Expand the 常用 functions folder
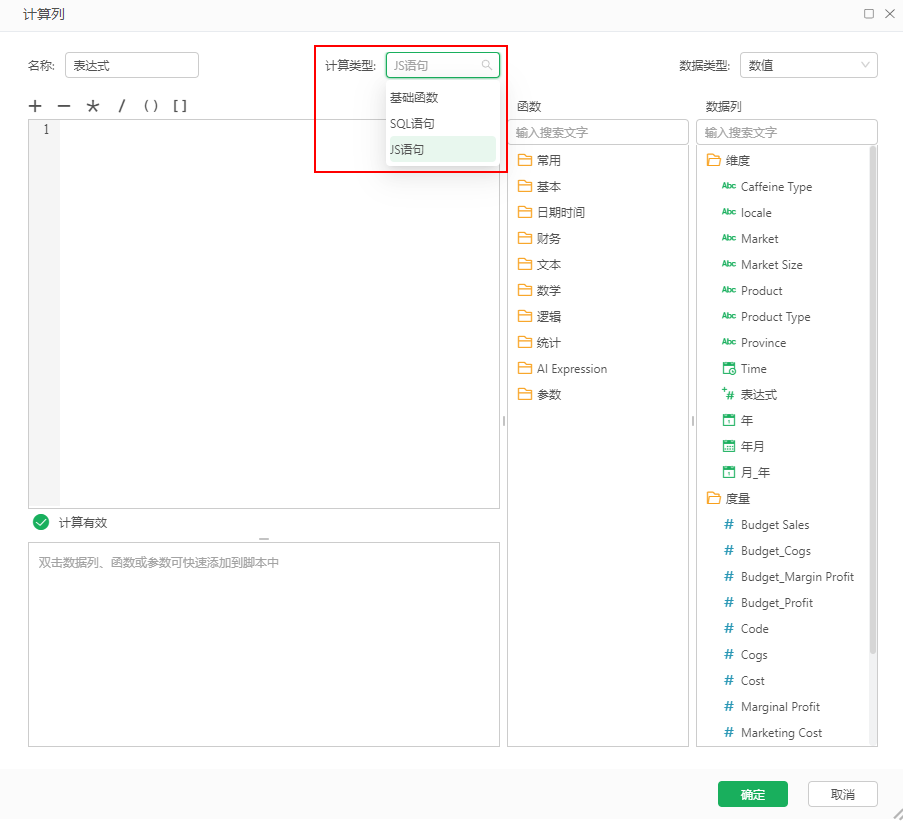Image resolution: width=903 pixels, height=822 pixels. [548, 160]
